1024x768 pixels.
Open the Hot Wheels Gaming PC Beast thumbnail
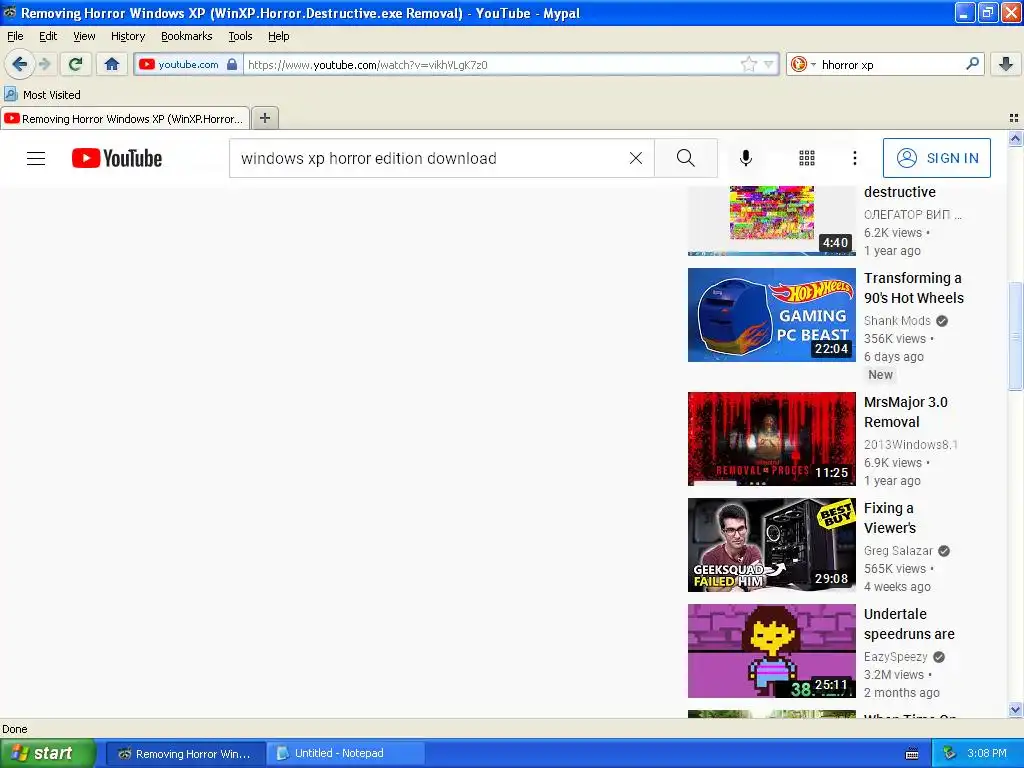(x=771, y=315)
